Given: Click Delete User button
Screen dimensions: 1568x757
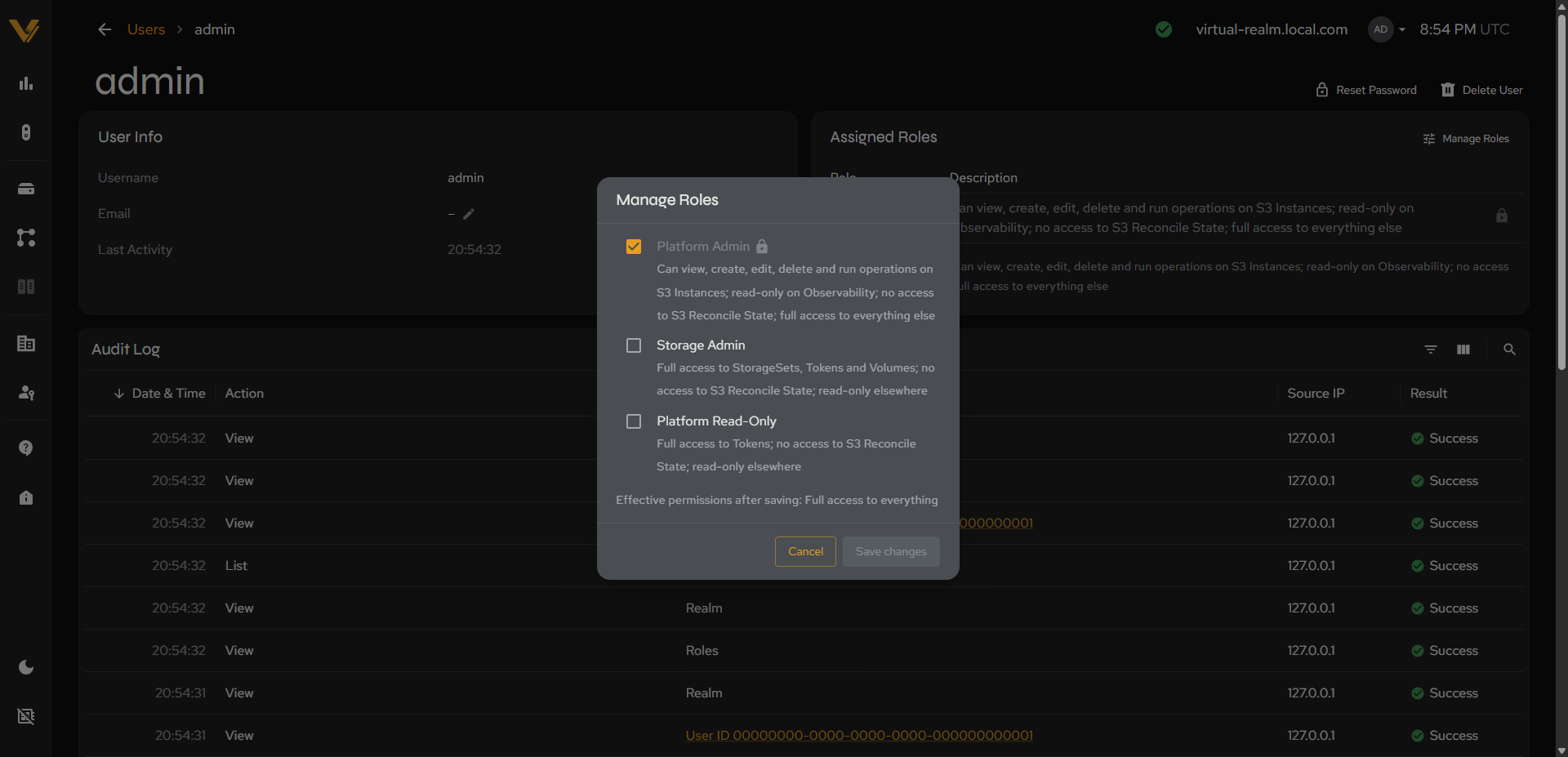Looking at the screenshot, I should pos(1482,90).
